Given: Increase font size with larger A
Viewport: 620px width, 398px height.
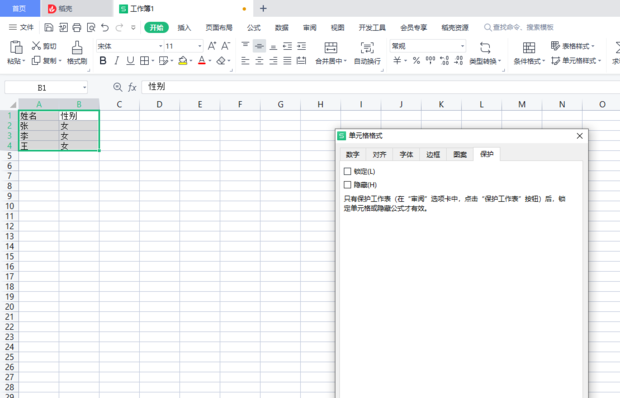Looking at the screenshot, I should [x=212, y=46].
